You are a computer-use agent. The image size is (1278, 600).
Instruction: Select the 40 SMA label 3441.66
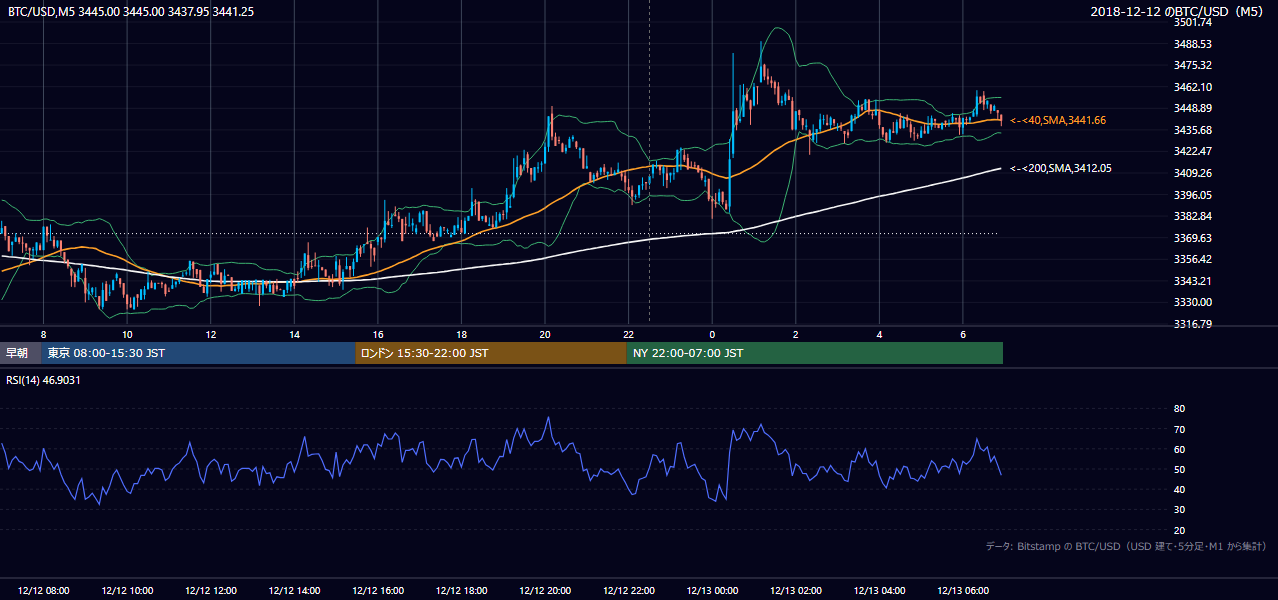click(x=1058, y=120)
